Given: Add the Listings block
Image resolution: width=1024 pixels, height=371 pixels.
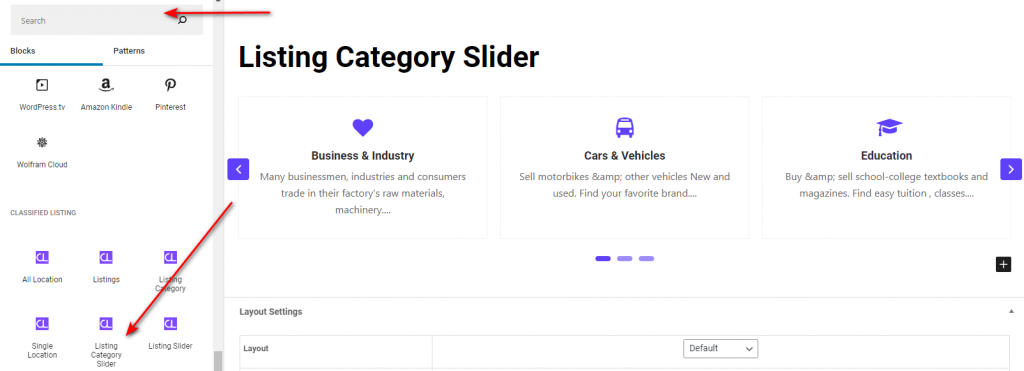Looking at the screenshot, I should (x=106, y=267).
